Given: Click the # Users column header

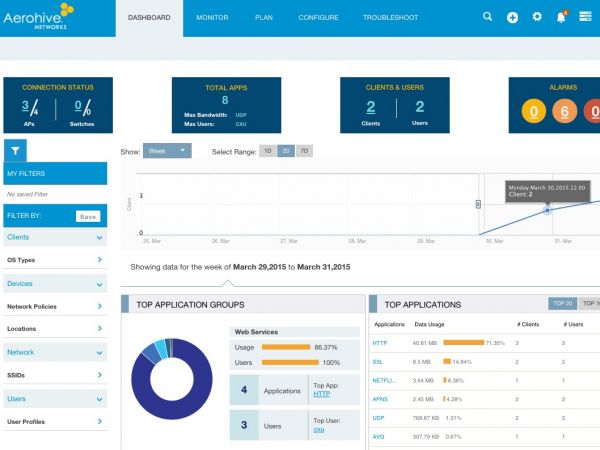Looking at the screenshot, I should click(573, 324).
